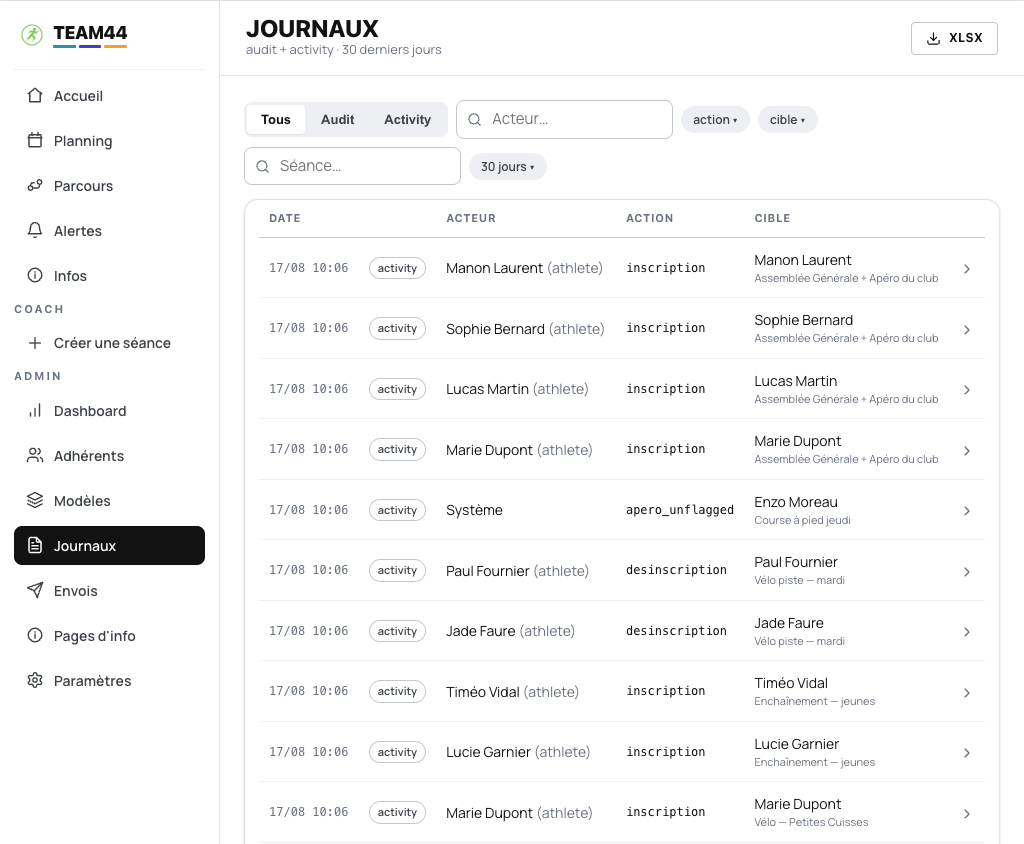Export logs with the XLSX button
1024x844 pixels.
click(x=954, y=39)
